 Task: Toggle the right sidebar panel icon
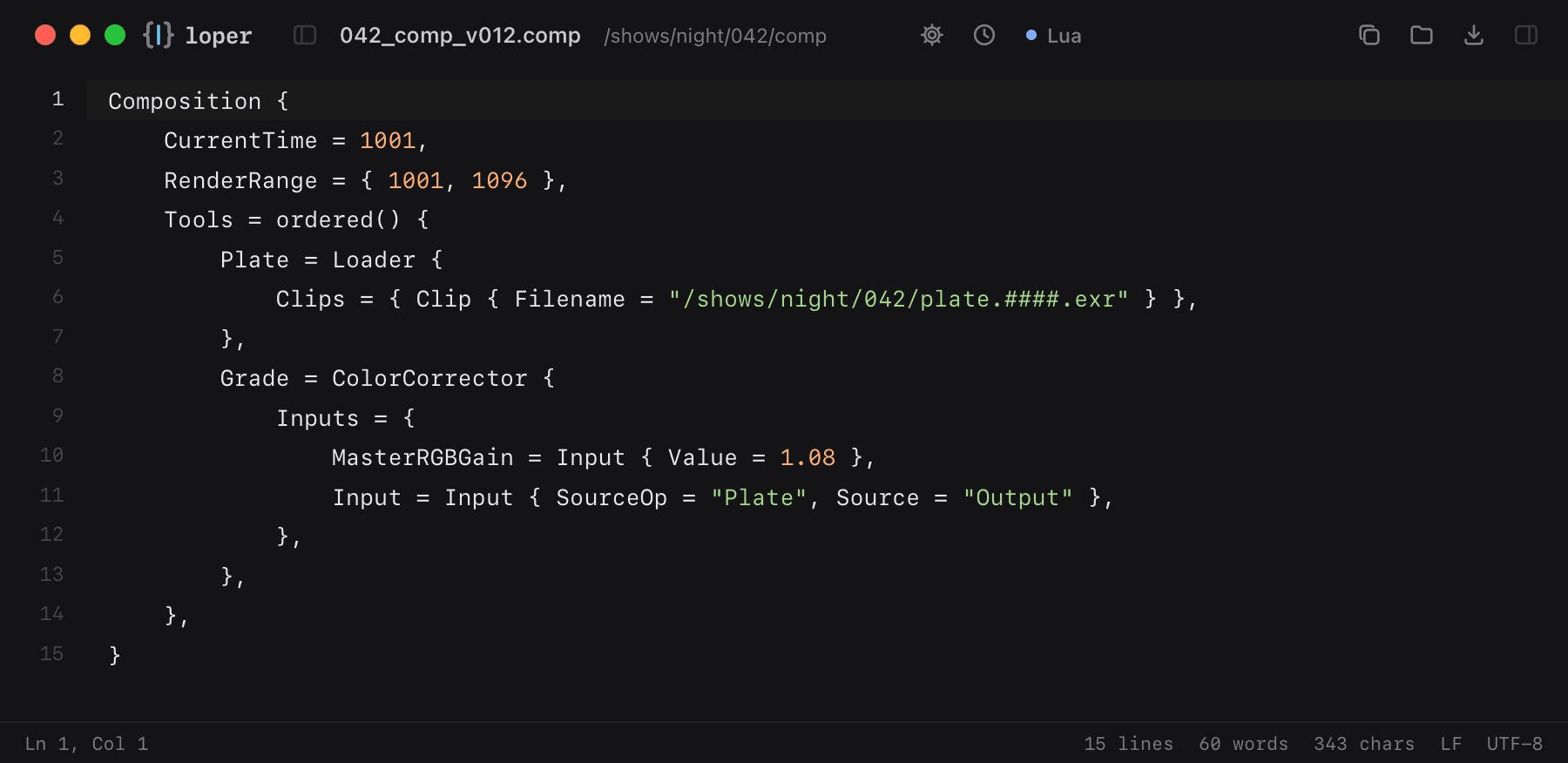tap(1526, 35)
